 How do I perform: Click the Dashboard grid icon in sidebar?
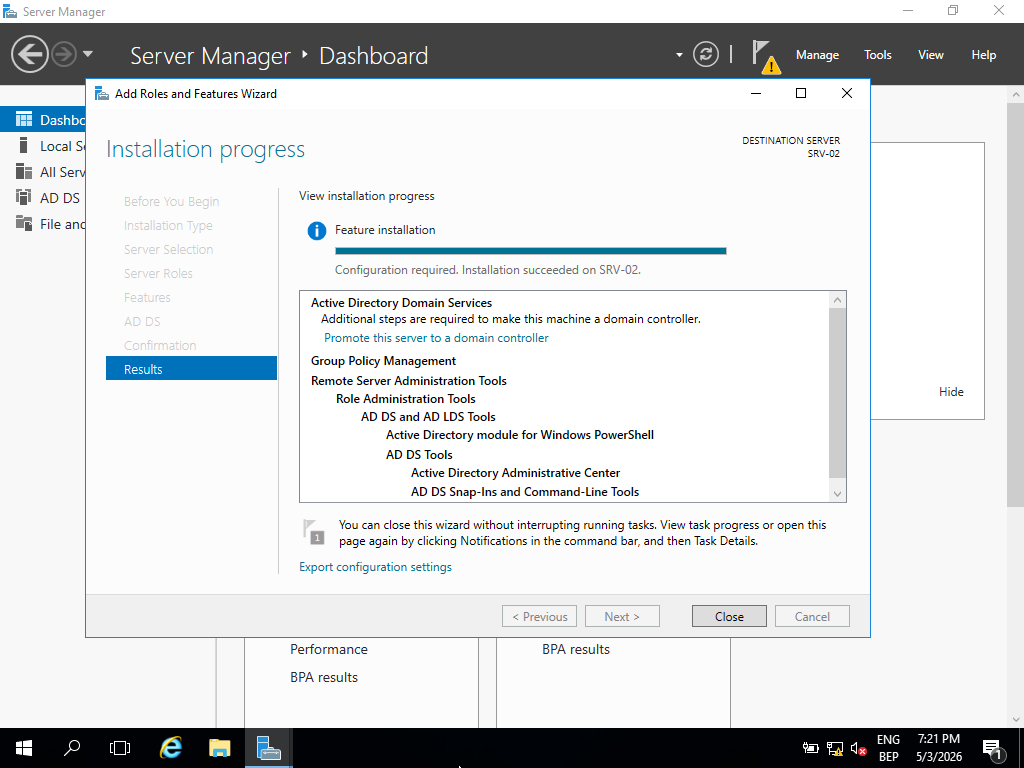(24, 119)
